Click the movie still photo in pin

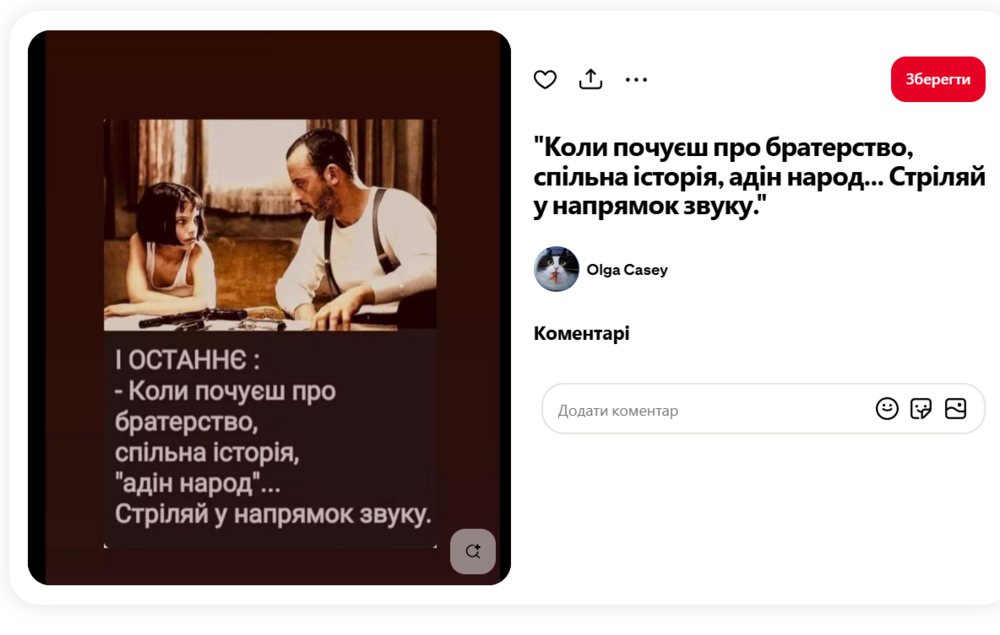[270, 224]
